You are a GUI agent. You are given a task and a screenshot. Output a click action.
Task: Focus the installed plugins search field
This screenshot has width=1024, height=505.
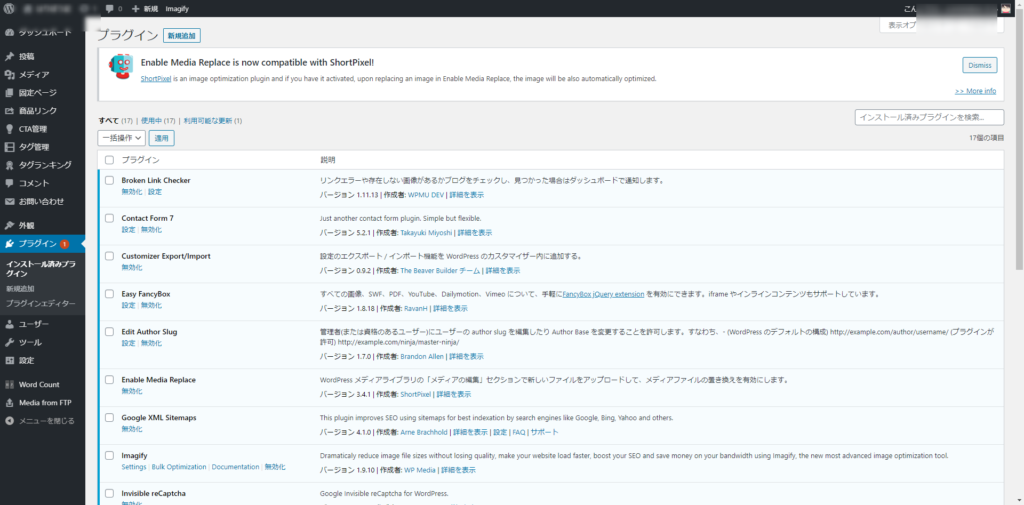pos(929,118)
